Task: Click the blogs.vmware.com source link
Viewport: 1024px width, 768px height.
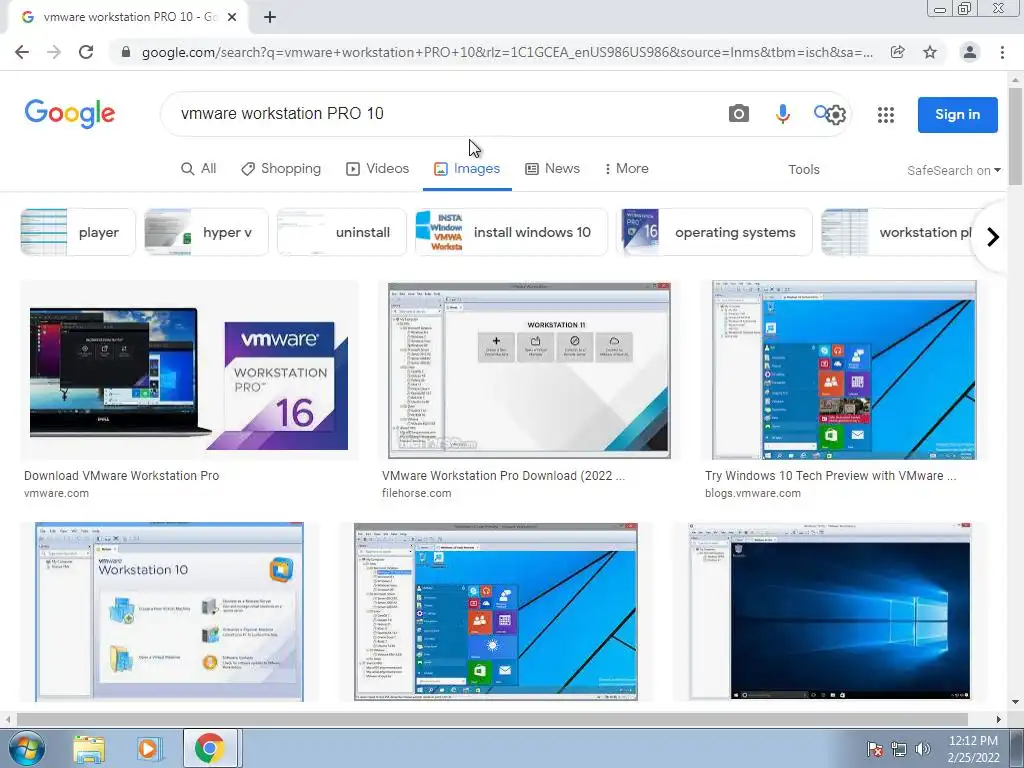Action: pos(752,493)
